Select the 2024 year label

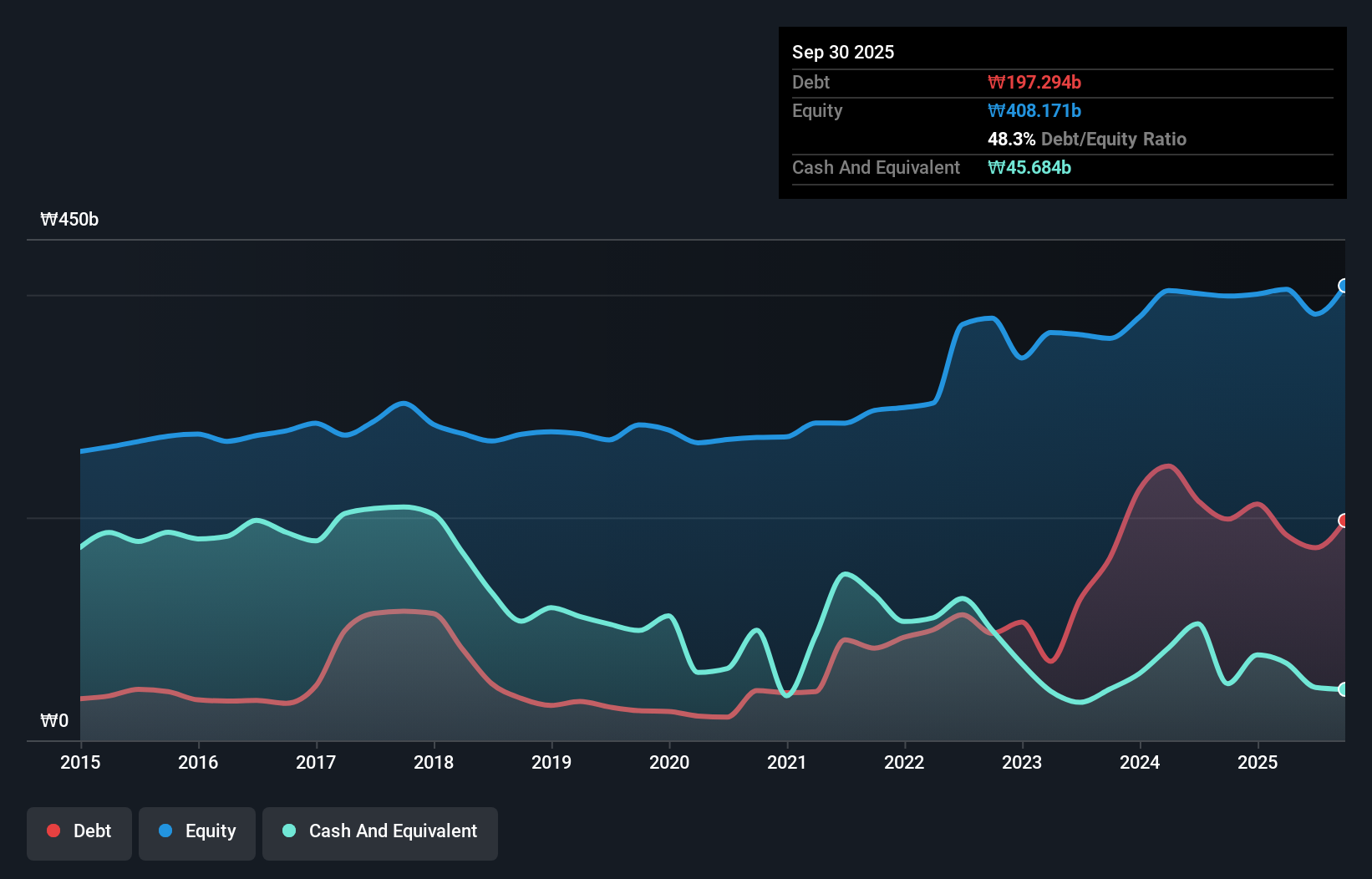coord(1140,762)
